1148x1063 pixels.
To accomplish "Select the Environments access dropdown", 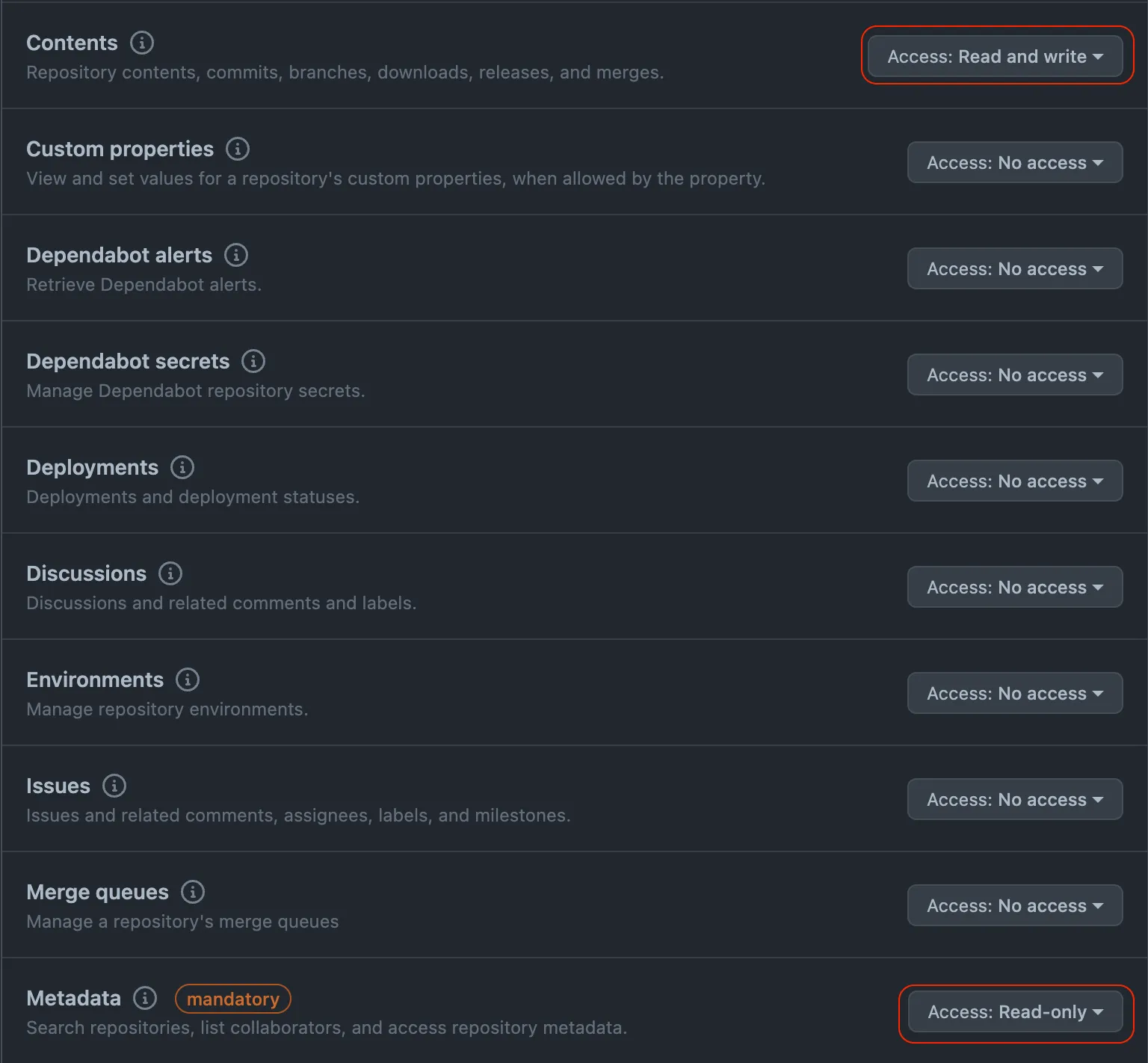I will tap(1015, 693).
